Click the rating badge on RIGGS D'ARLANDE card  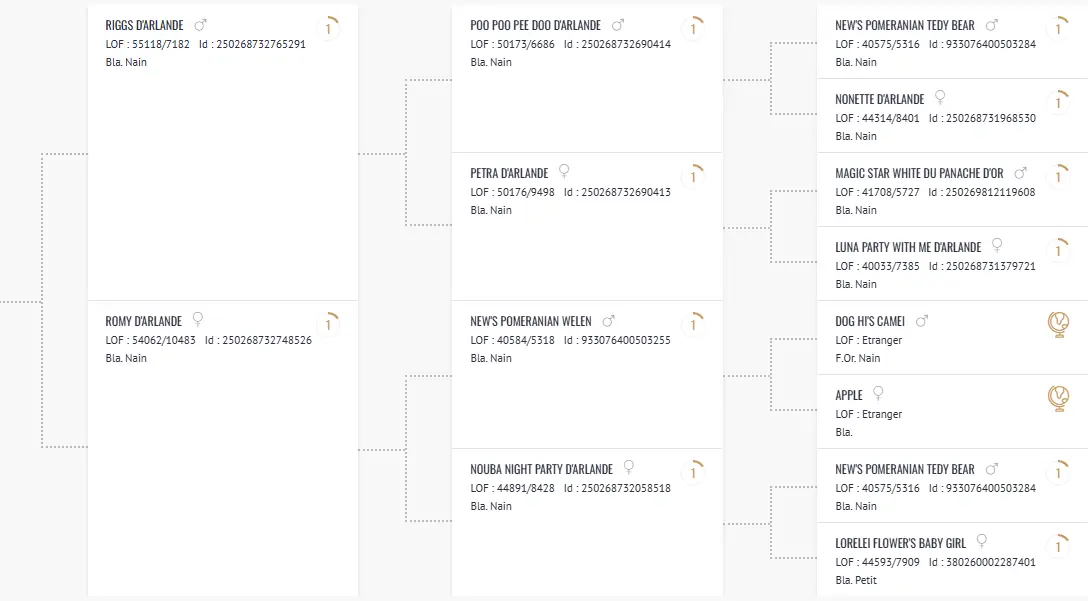tap(328, 28)
